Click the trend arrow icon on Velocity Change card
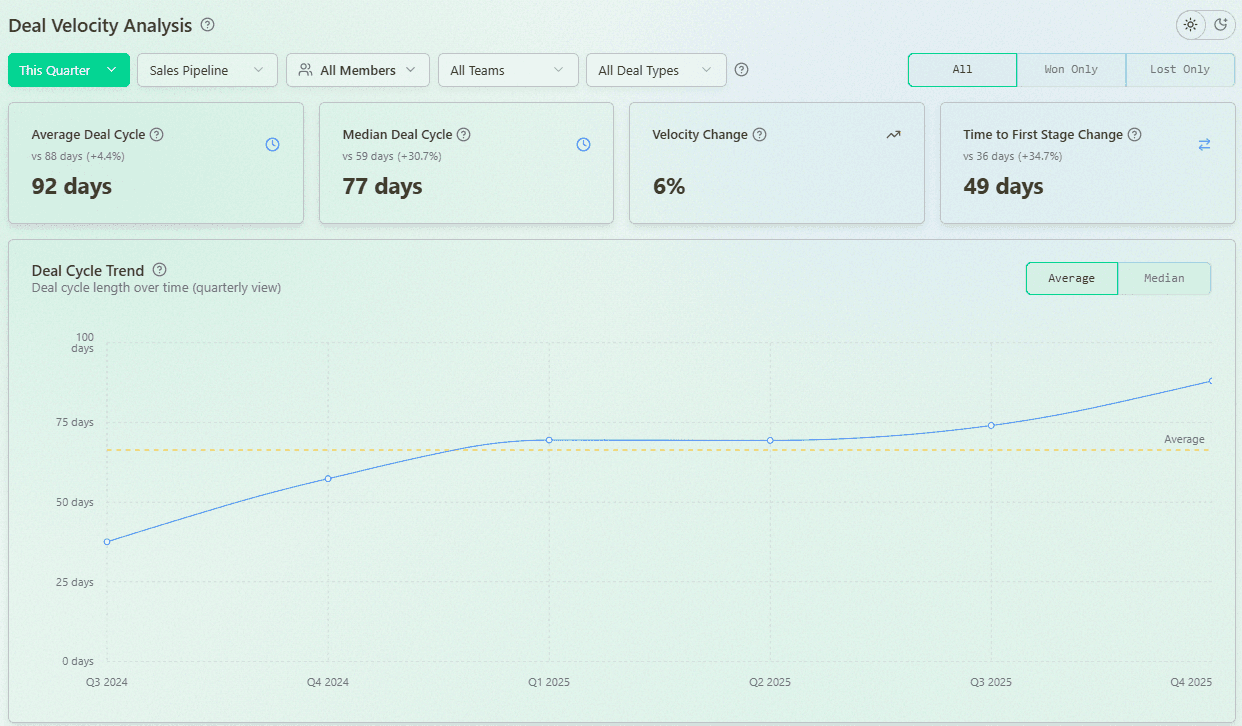Screen dimensions: 1242x726 click(x=893, y=134)
